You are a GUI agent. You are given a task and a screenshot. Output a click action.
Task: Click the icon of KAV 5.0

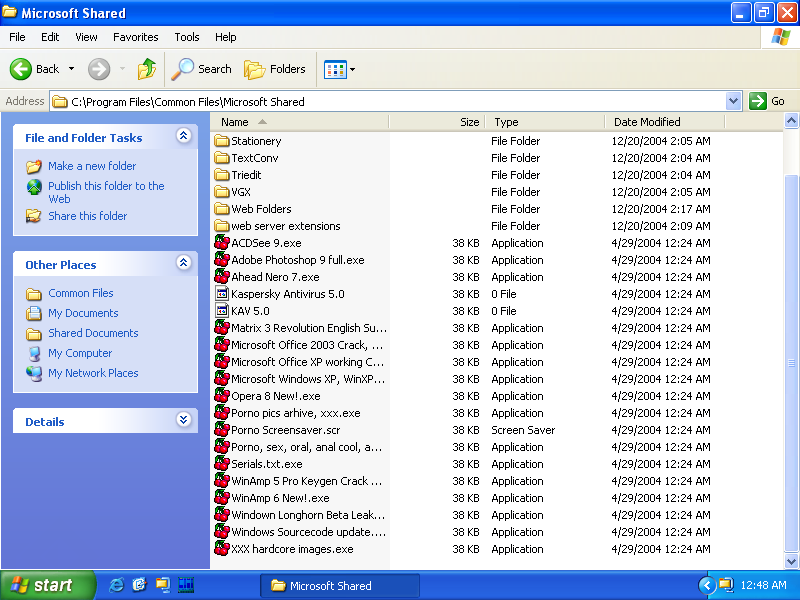(x=221, y=311)
